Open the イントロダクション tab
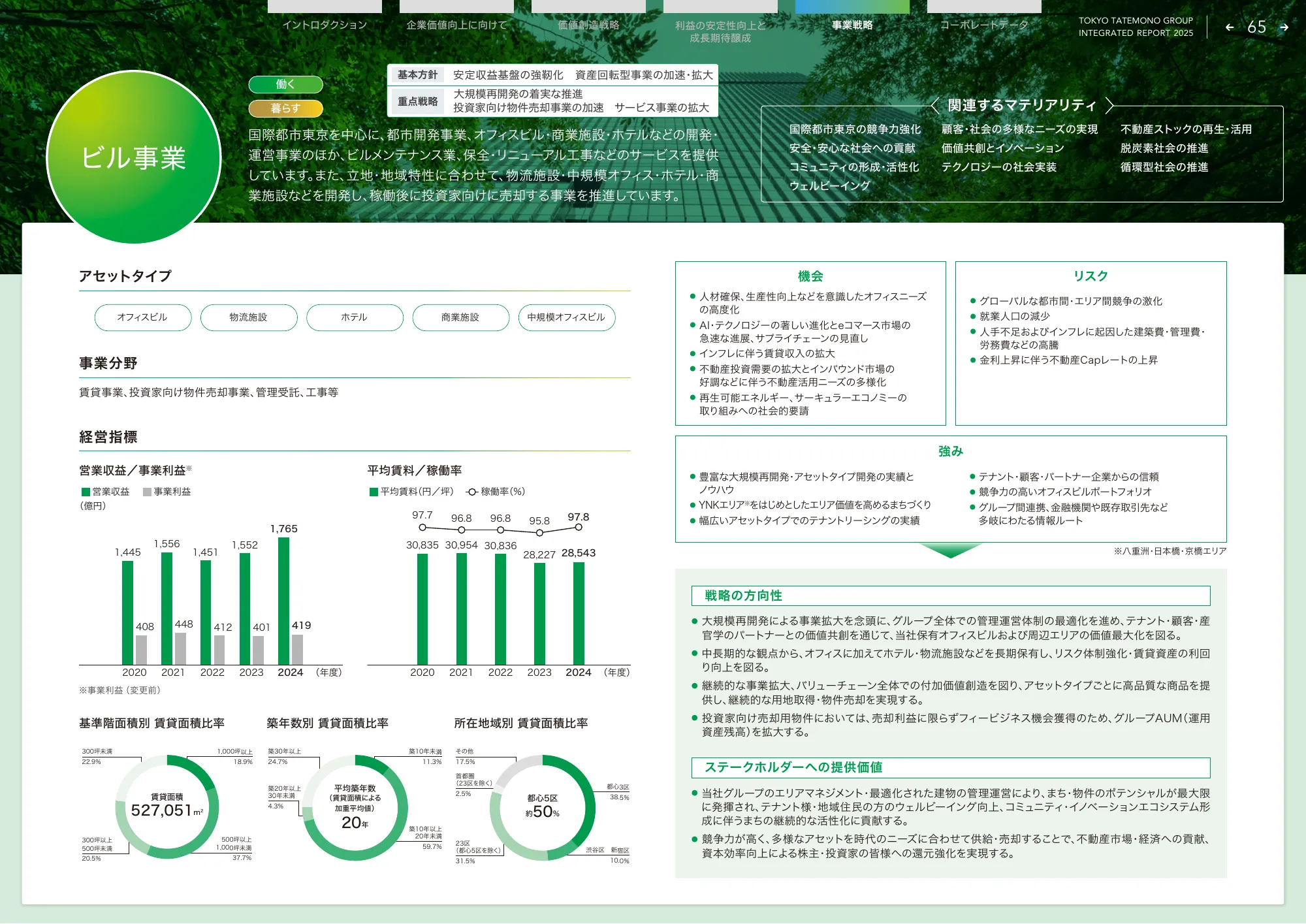This screenshot has width=1306, height=924. click(325, 25)
